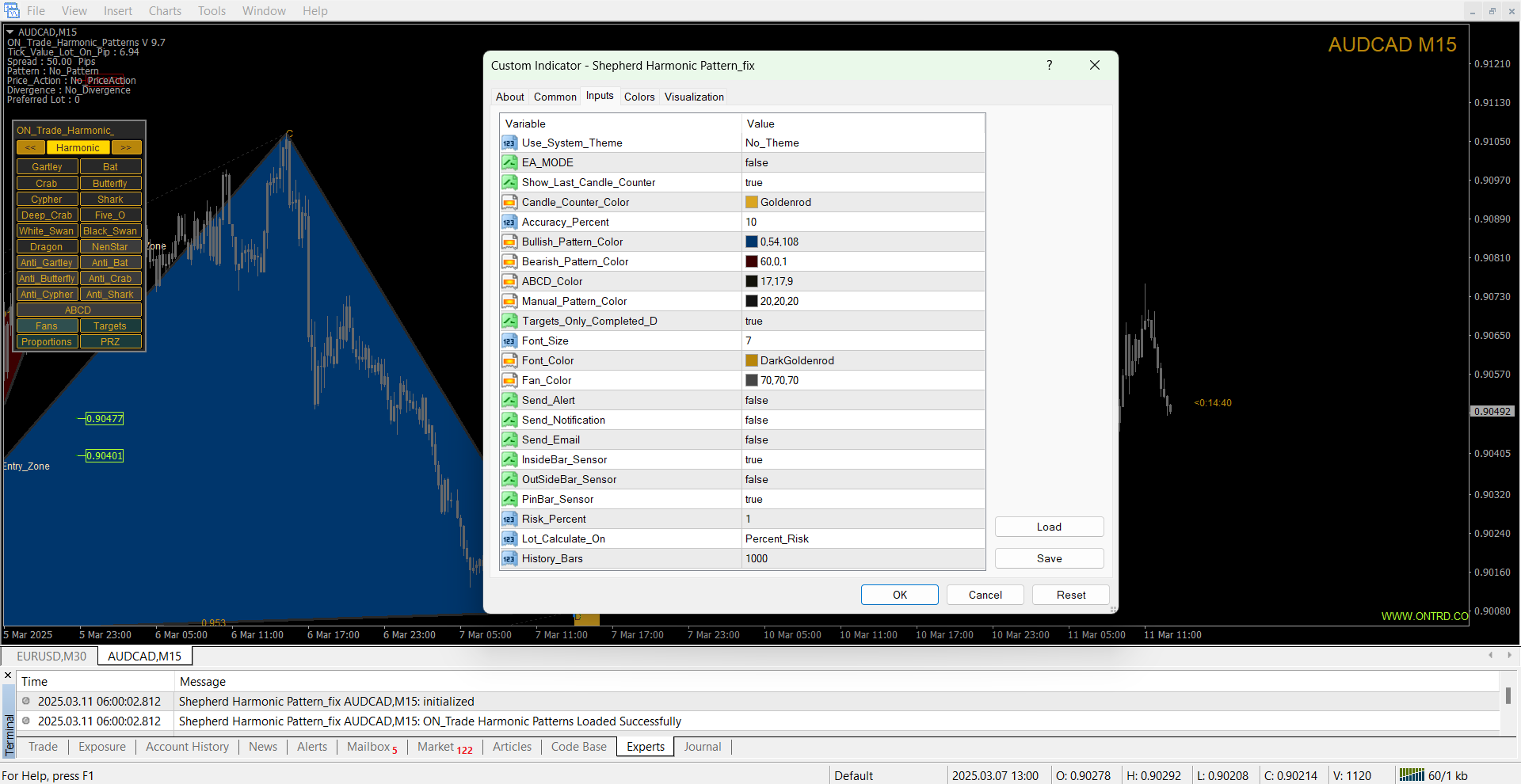The image size is (1521, 784).
Task: Click the MetaTrader app icon in menu bar
Action: pyautogui.click(x=12, y=10)
